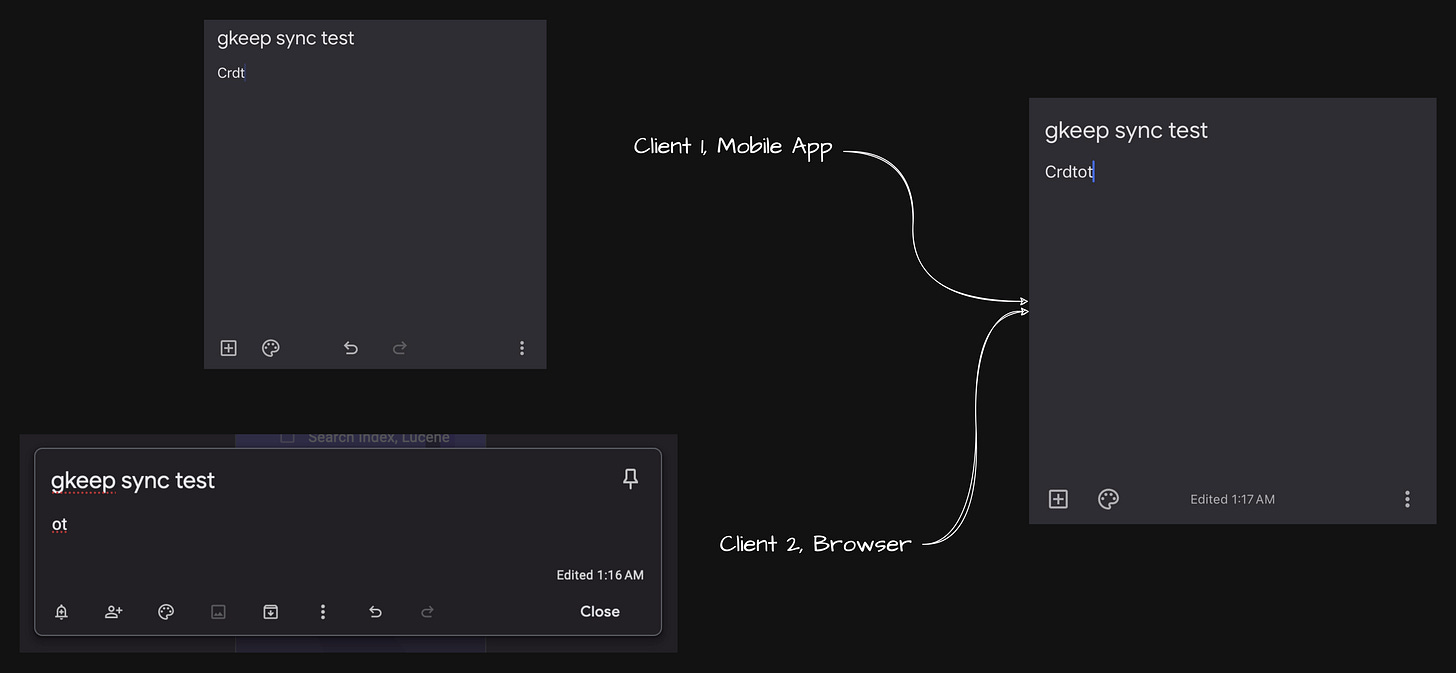
Task: Toggle 'Search Index, Lucene' checkbox behind the dialog
Action: click(x=287, y=437)
